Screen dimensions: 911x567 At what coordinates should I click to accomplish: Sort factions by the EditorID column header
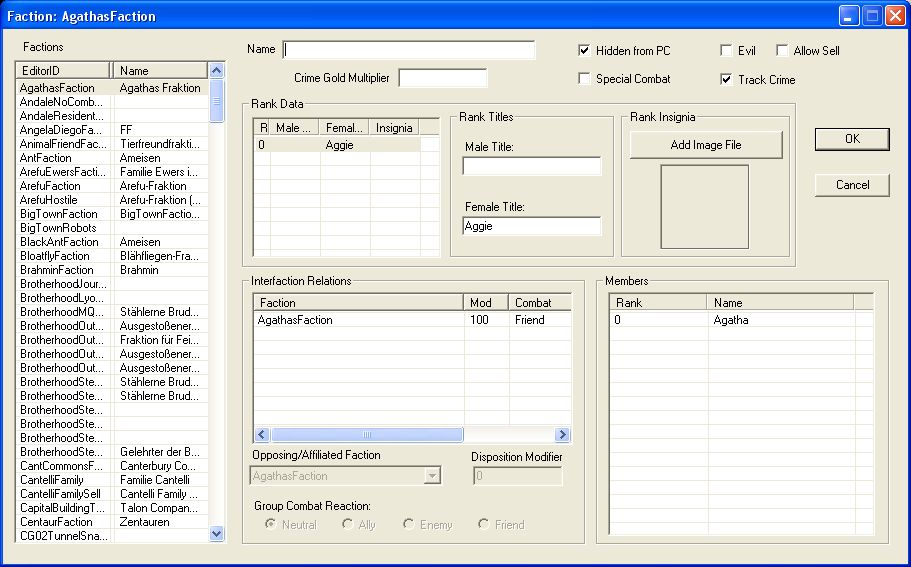click(x=63, y=70)
